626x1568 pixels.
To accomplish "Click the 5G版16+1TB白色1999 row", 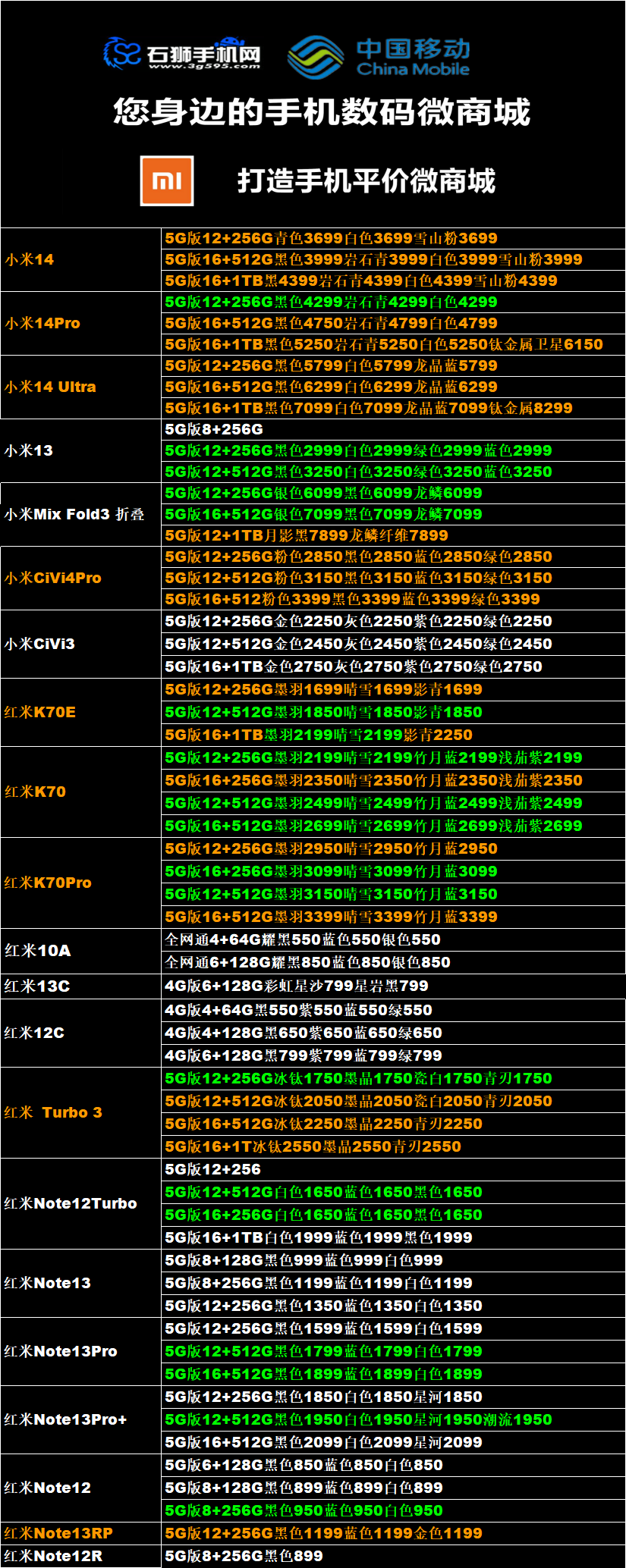I will 394,1237.
